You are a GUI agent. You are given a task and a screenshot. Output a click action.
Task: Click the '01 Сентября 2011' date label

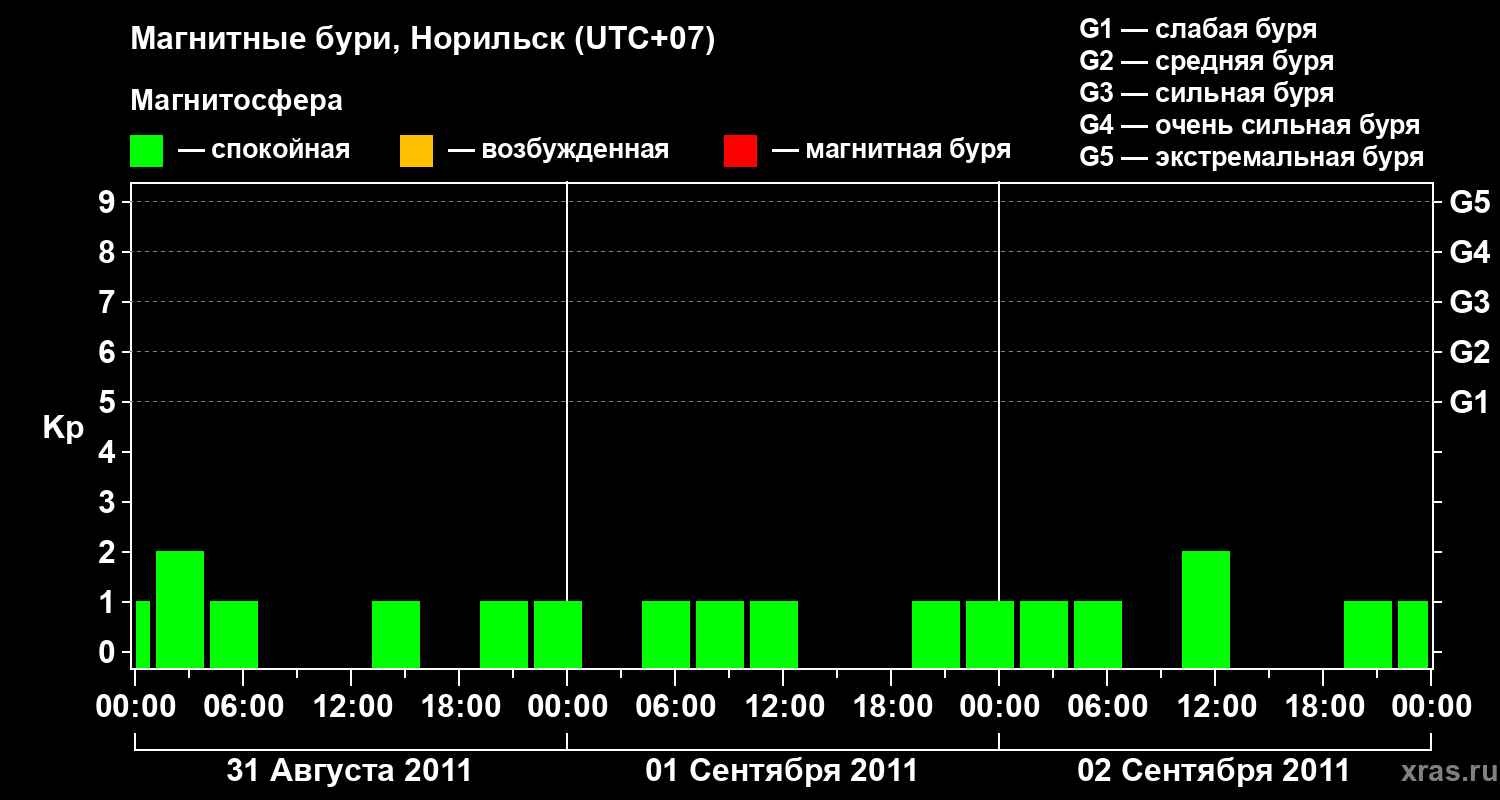[x=782, y=771]
